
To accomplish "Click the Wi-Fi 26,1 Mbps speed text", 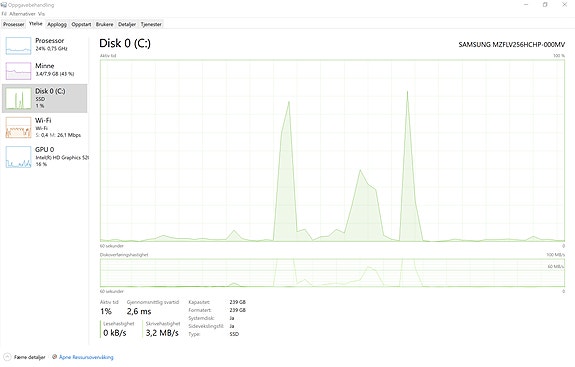I will click(58, 135).
